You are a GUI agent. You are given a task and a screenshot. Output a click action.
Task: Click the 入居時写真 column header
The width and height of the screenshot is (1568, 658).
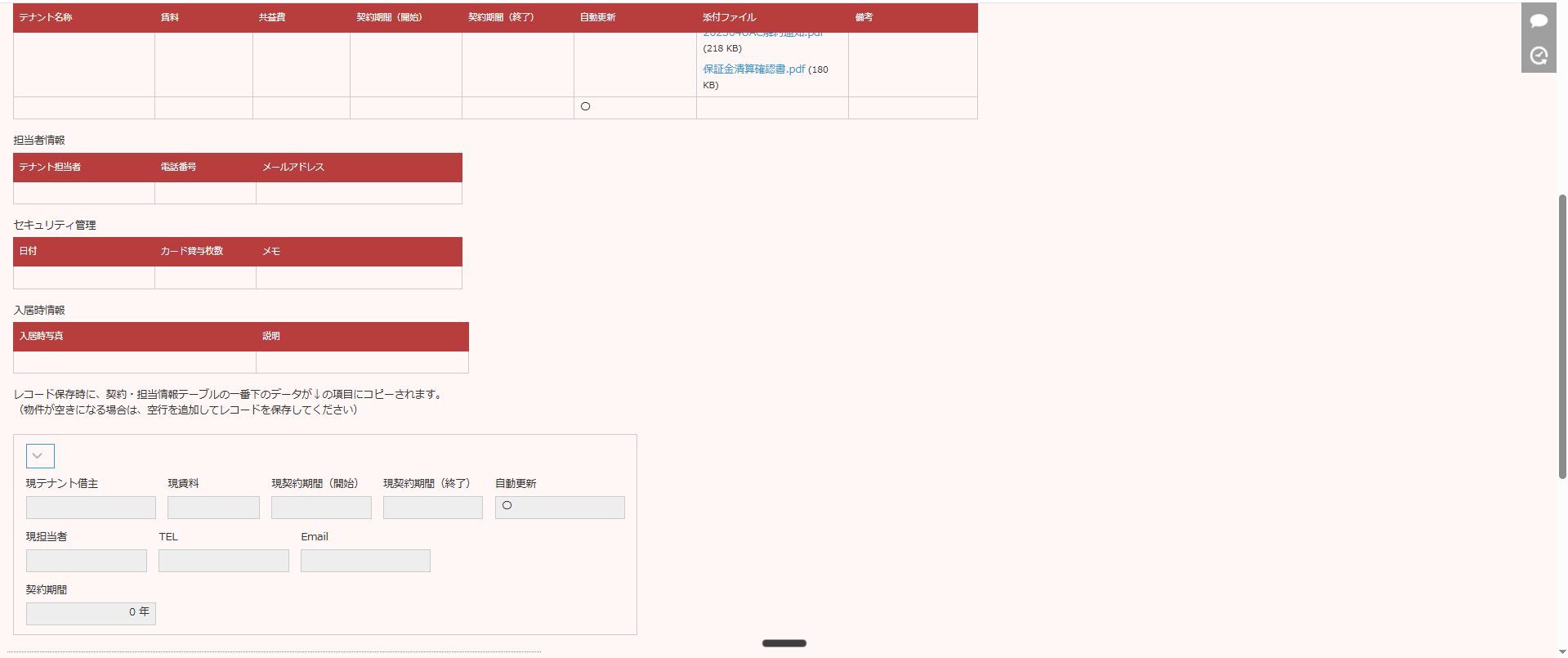42,336
